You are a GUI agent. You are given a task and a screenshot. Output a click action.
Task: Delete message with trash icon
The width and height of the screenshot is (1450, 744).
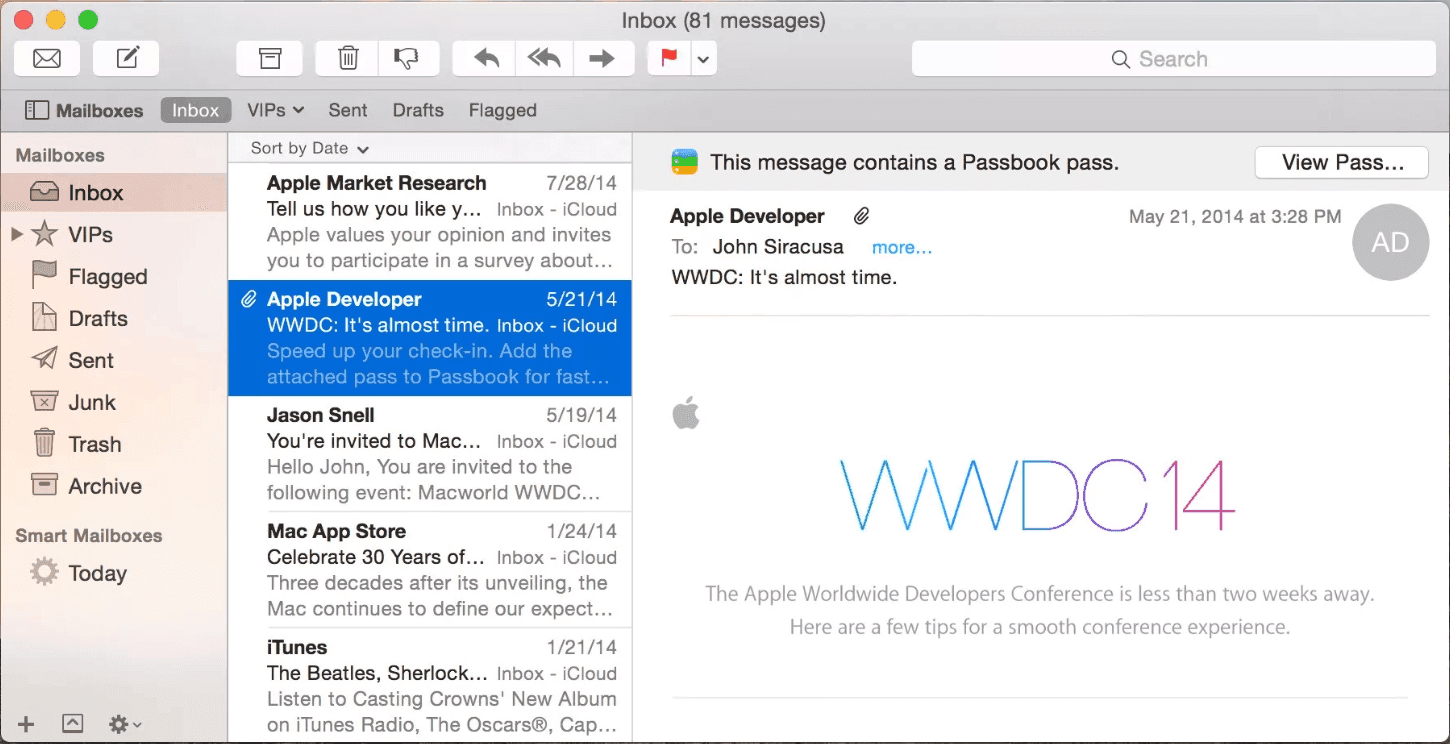(347, 59)
